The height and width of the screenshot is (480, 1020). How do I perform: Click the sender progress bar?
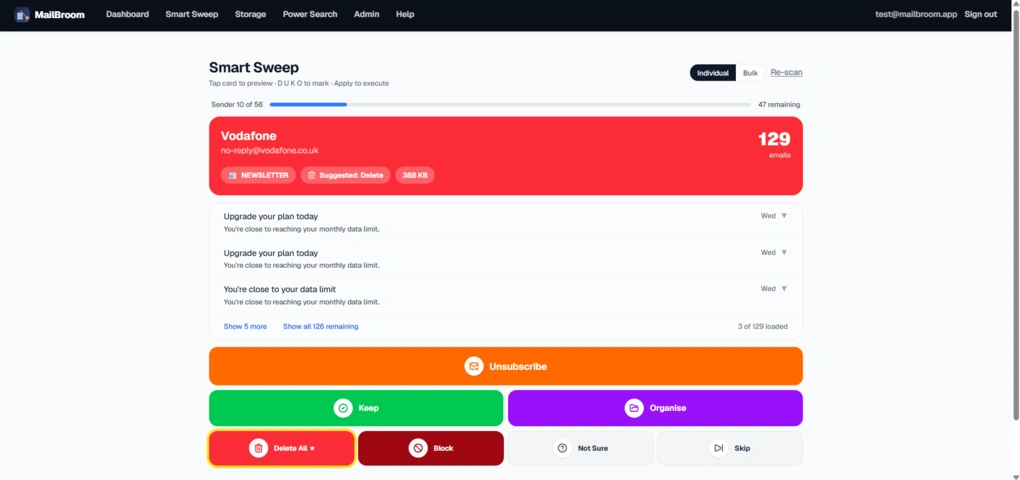tap(510, 104)
